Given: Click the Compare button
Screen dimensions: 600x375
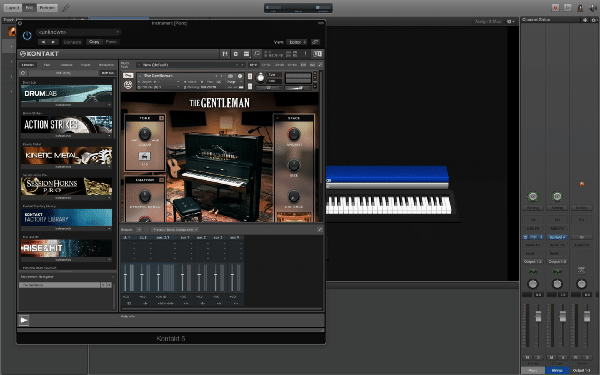Looking at the screenshot, I should pos(72,42).
